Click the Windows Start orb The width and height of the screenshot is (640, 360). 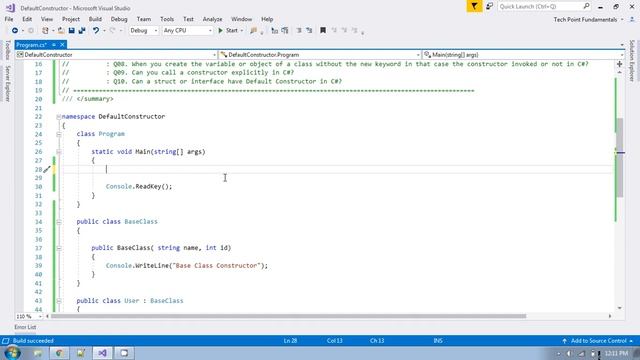(x=12, y=353)
